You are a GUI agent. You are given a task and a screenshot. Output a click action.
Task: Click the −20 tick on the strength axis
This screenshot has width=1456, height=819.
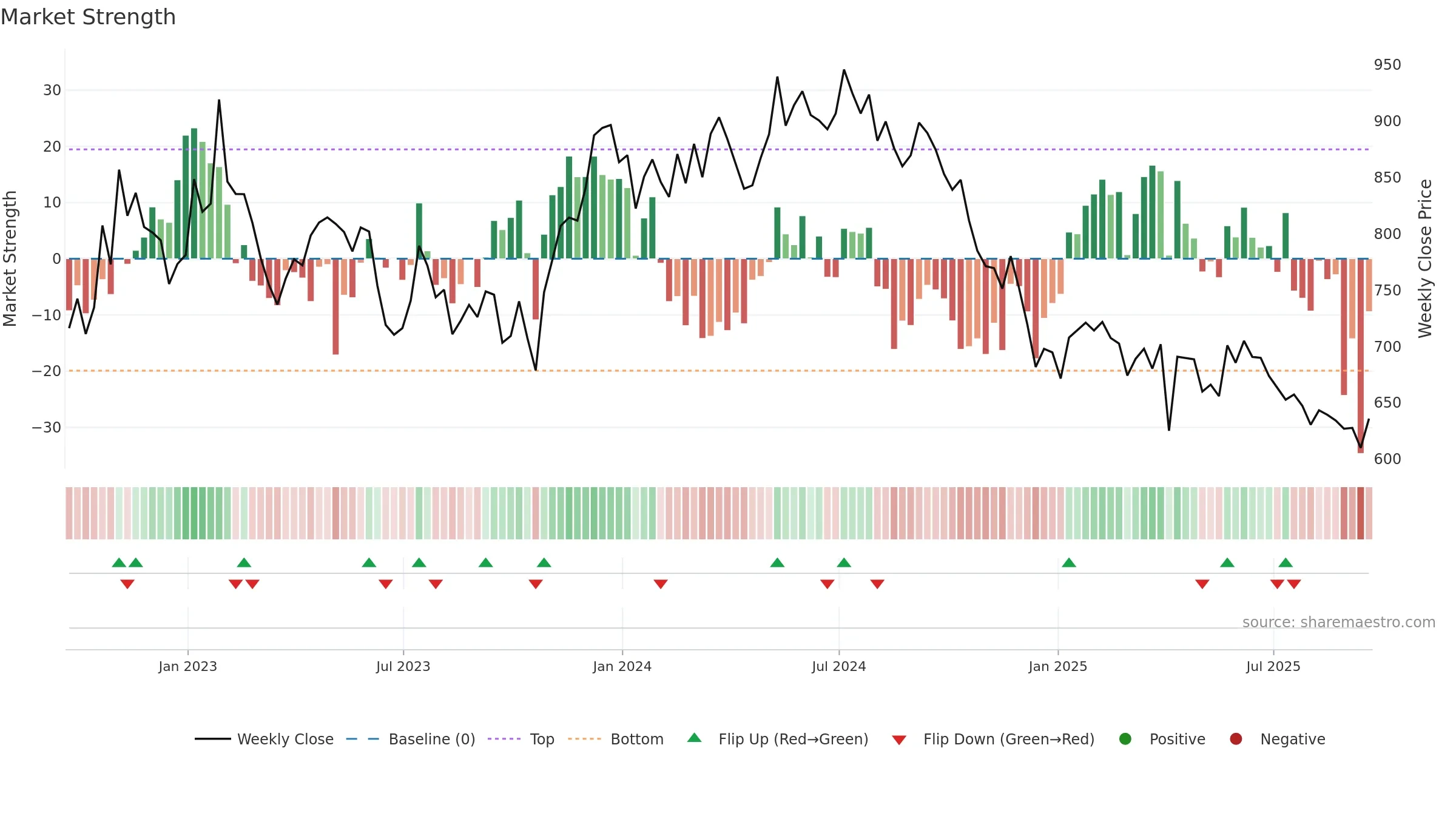point(47,371)
